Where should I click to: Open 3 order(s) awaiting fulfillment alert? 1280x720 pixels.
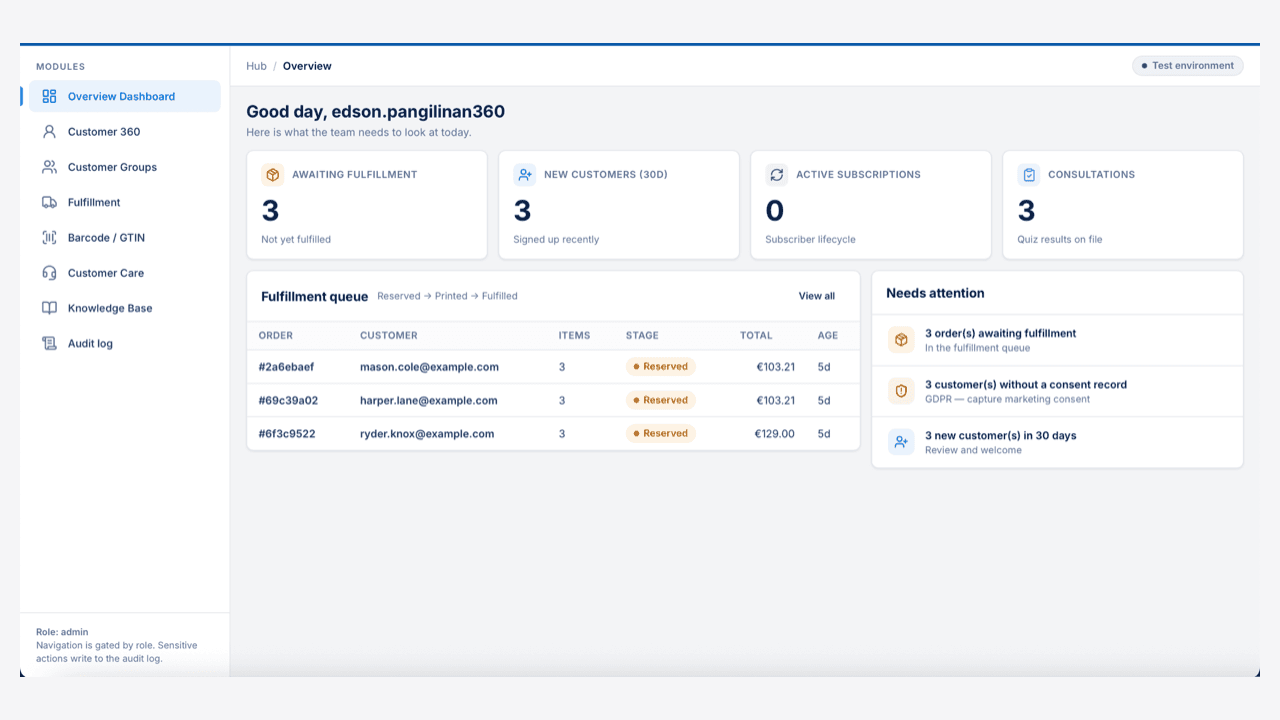pyautogui.click(x=1057, y=341)
